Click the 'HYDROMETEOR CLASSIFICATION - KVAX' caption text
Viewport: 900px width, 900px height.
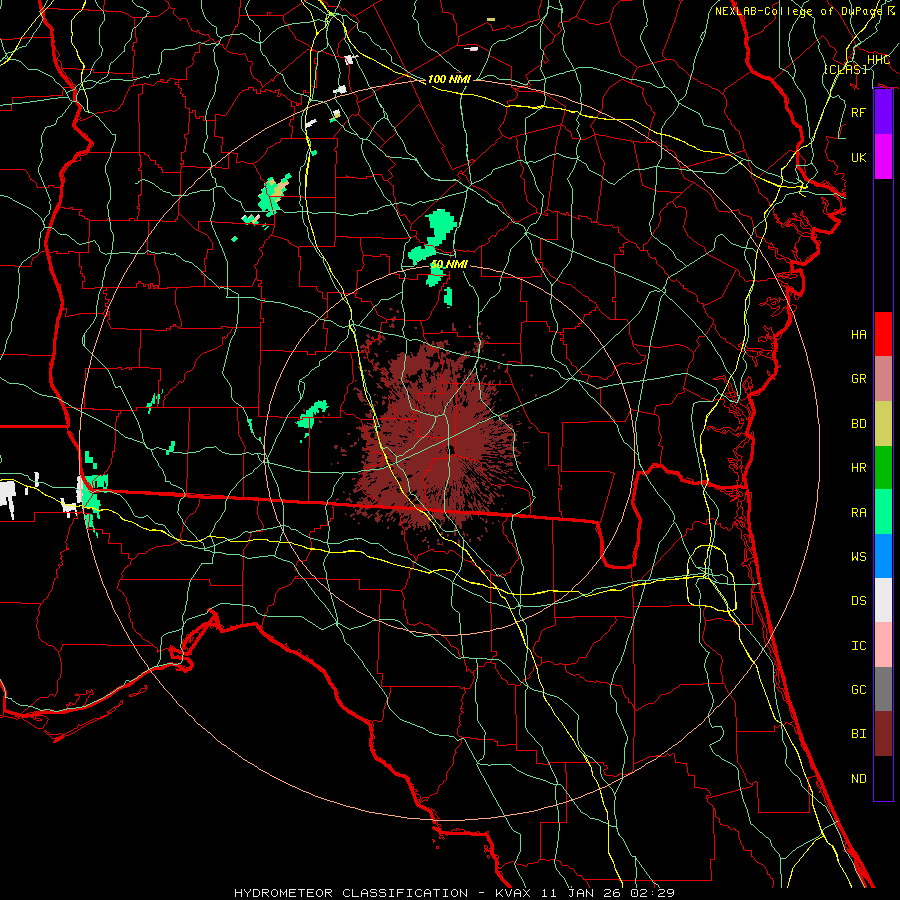click(382, 893)
